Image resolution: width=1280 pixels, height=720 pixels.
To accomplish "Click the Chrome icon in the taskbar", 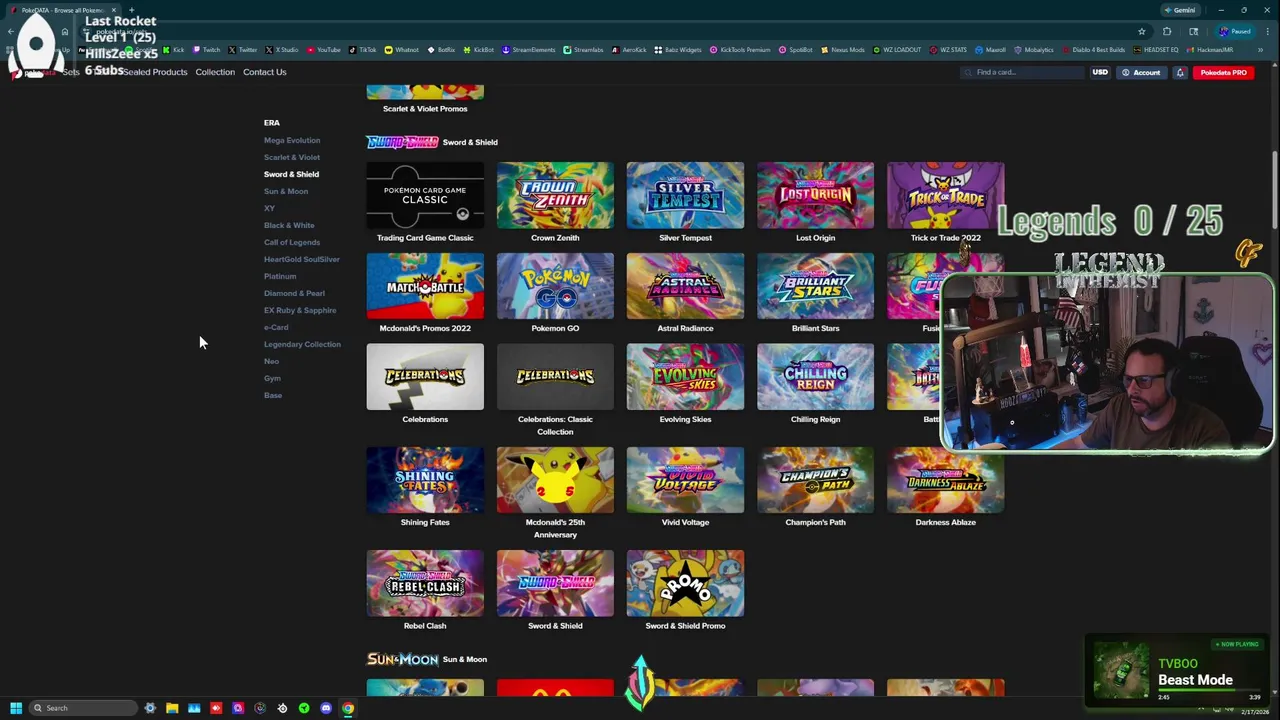I will pos(348,708).
